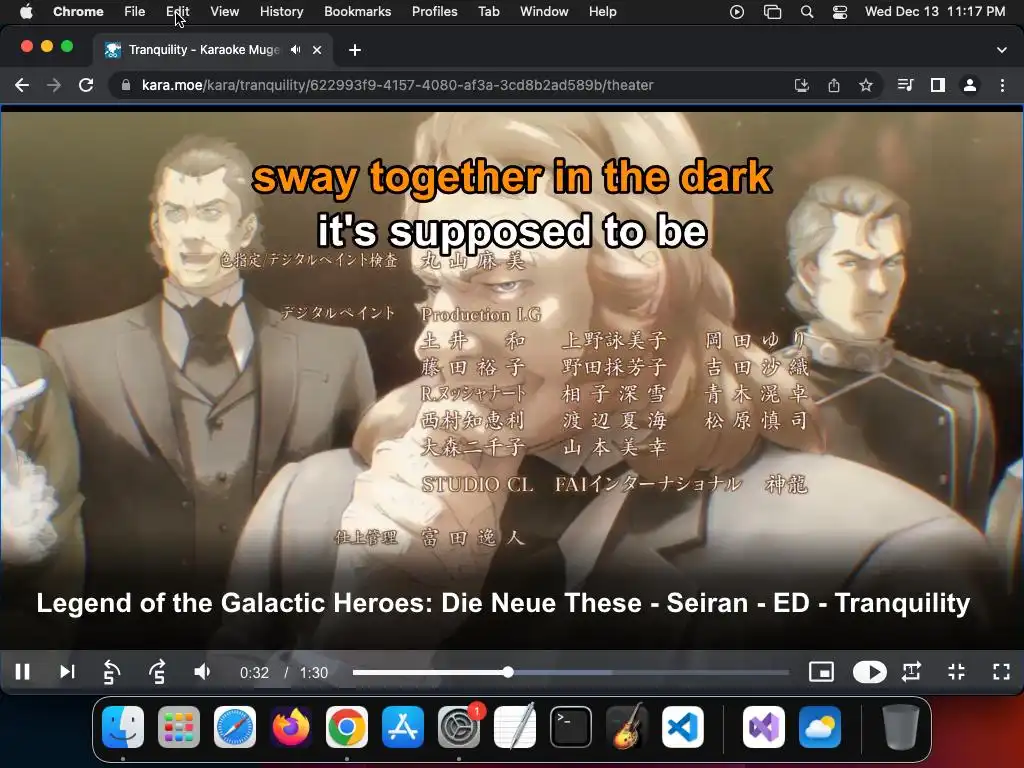Open Visual Studio from the Dock
The width and height of the screenshot is (1024, 768).
click(764, 727)
